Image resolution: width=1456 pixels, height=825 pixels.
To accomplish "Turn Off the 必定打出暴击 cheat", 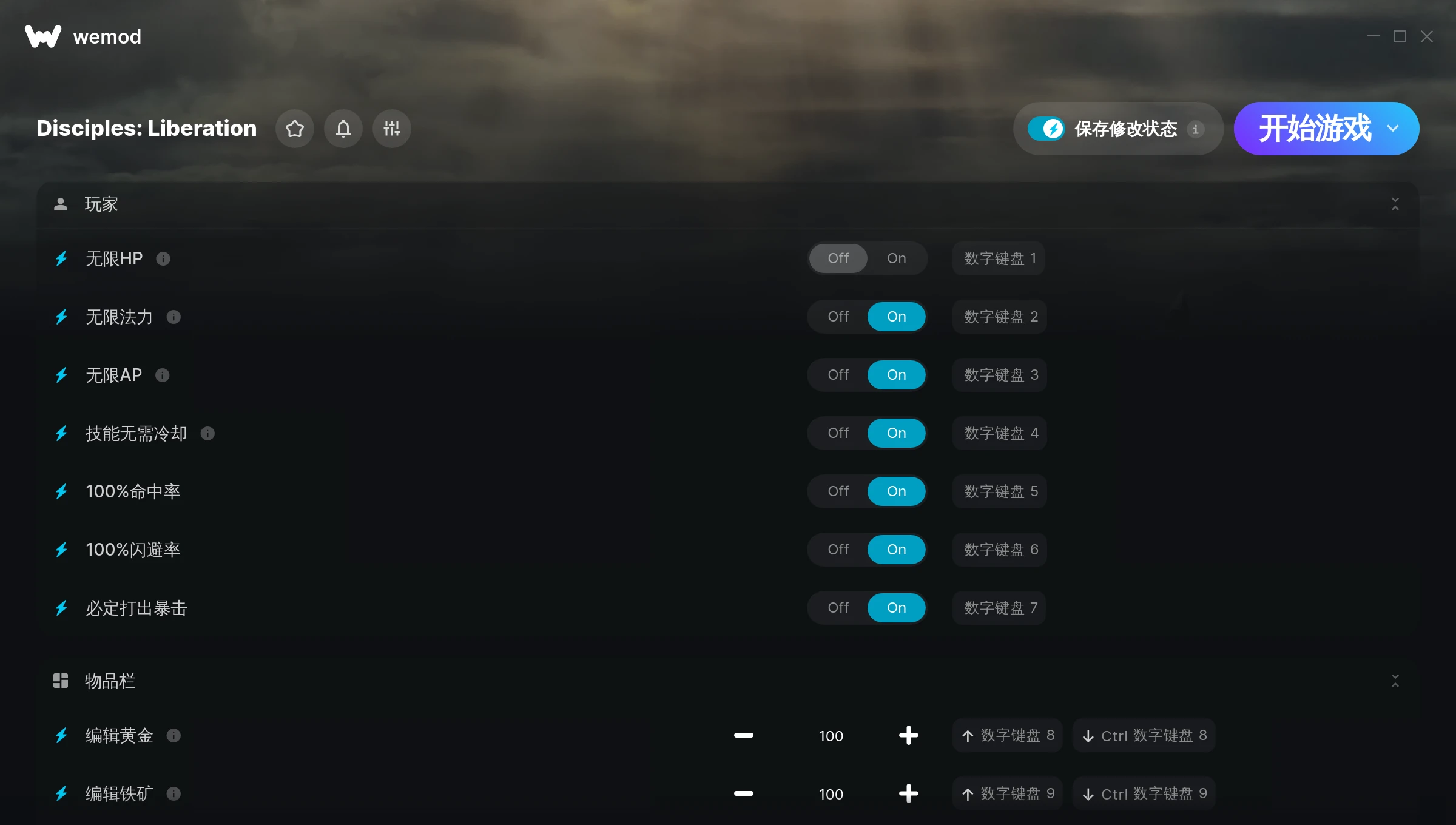I will coord(838,608).
